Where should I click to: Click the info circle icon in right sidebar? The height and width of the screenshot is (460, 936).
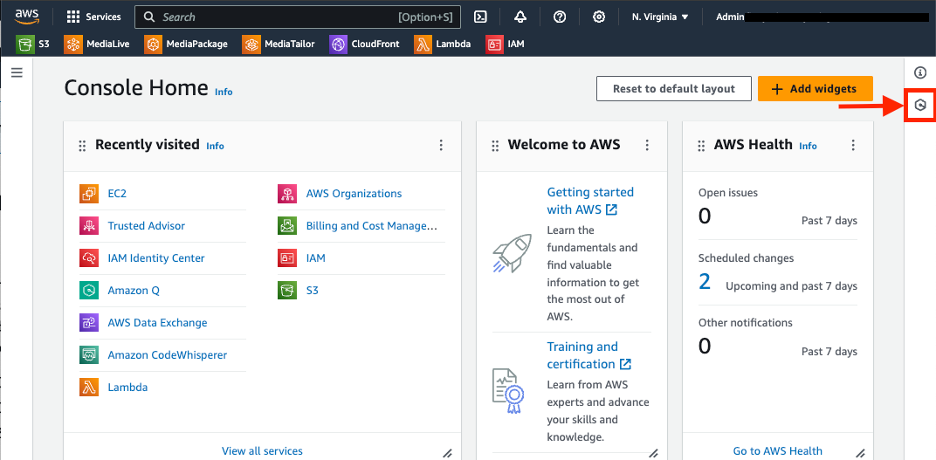tap(920, 73)
